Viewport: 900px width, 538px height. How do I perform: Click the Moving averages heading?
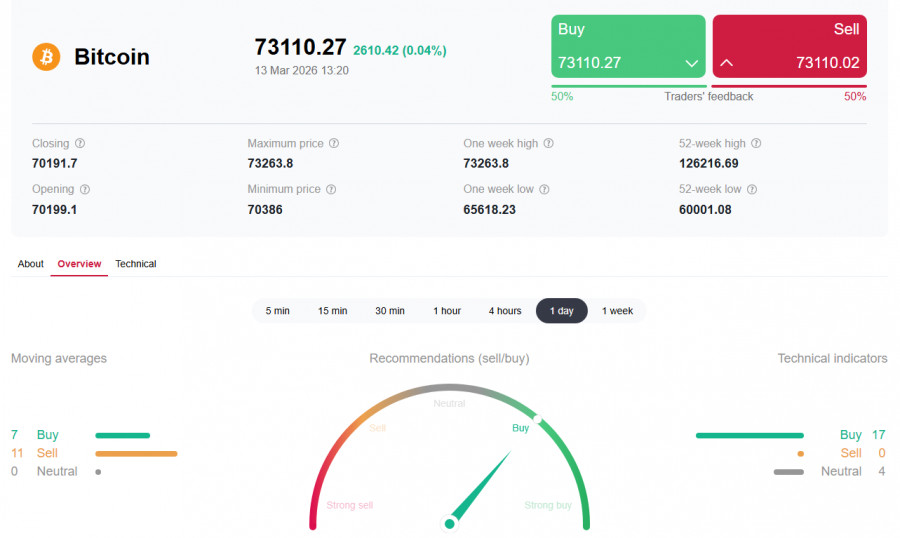[x=59, y=358]
